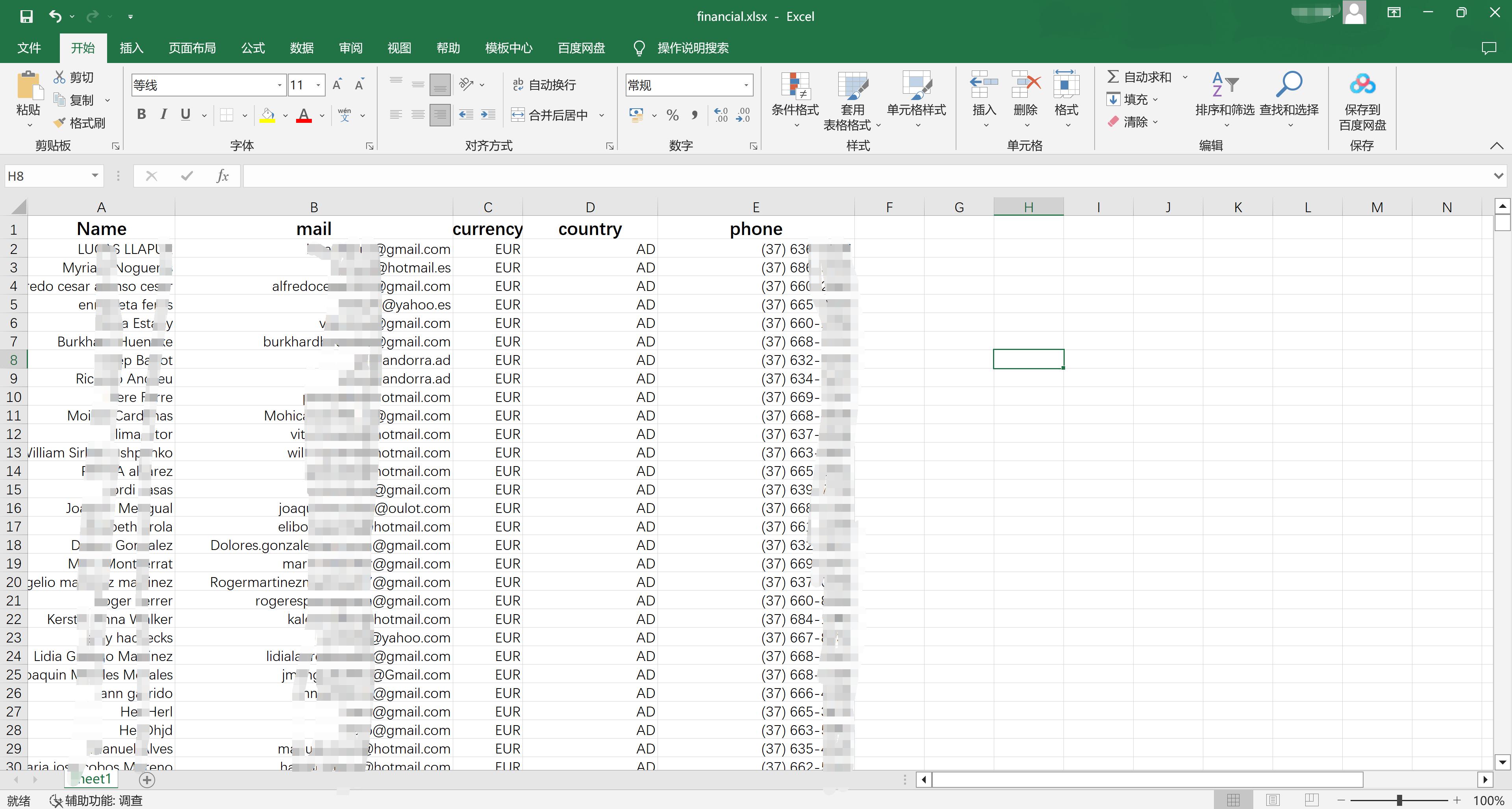Viewport: 1512px width, 809px height.
Task: Click zoom in plus button
Action: pos(1457,800)
